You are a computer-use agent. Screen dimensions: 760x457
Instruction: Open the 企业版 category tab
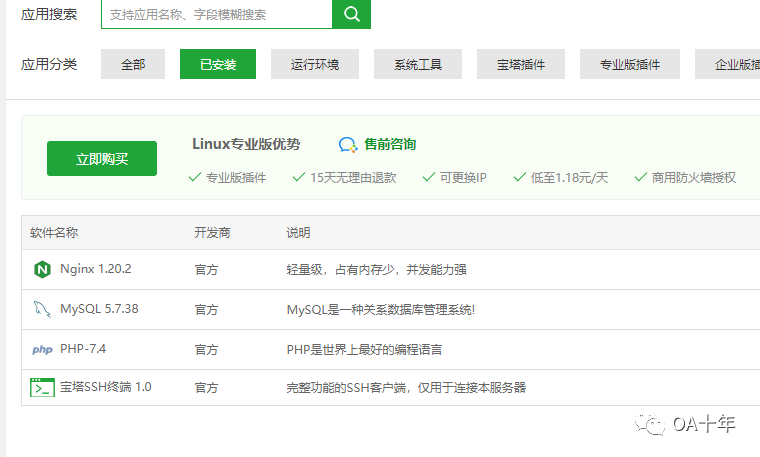coord(728,64)
